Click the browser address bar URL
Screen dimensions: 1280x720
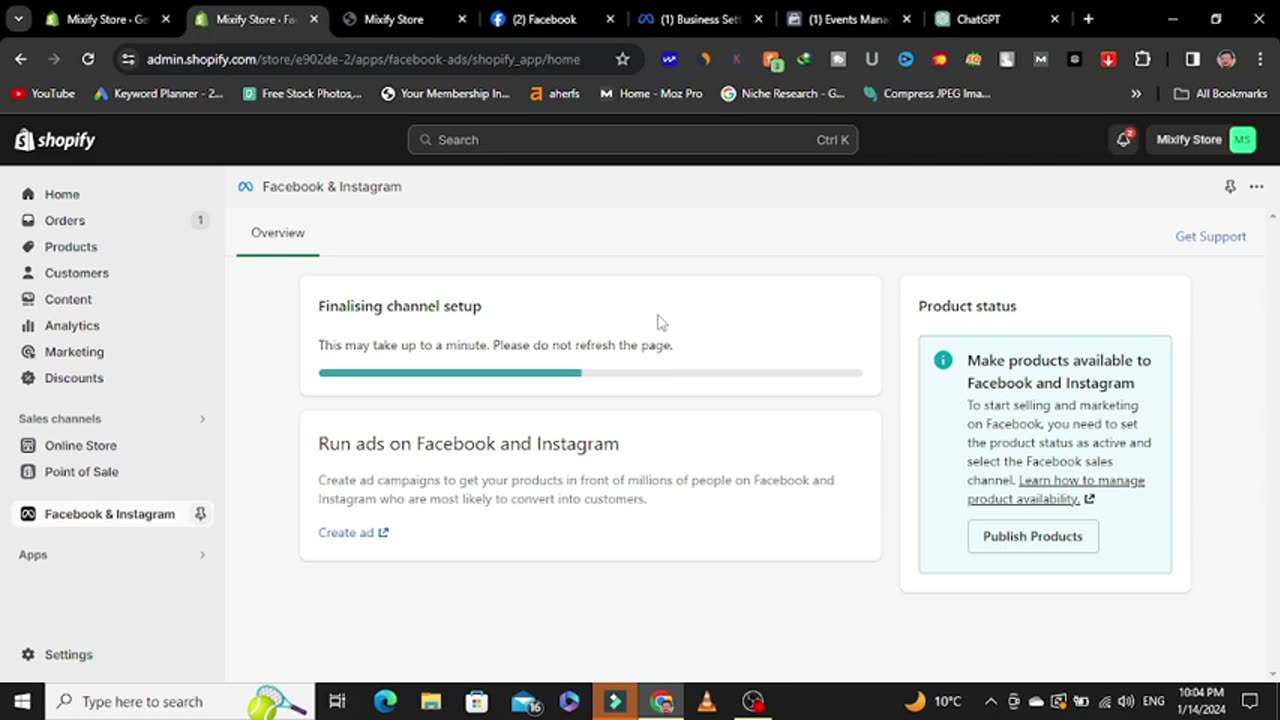point(362,59)
